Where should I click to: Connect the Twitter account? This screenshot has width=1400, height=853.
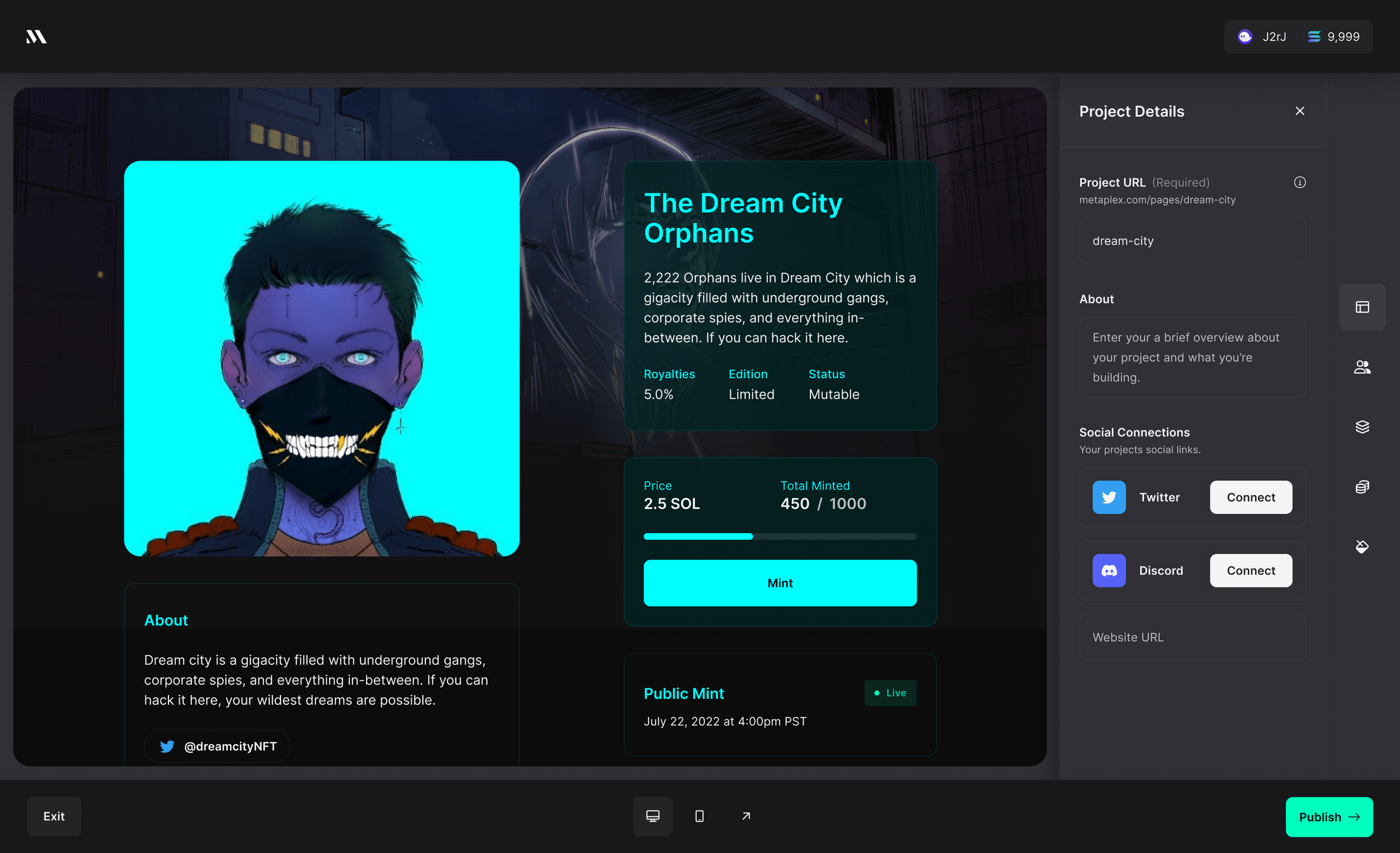click(1250, 497)
